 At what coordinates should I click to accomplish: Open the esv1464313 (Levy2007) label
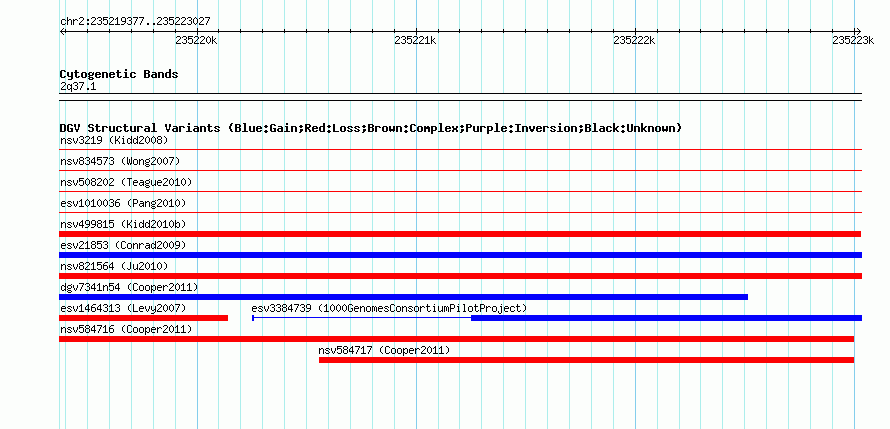(123, 308)
